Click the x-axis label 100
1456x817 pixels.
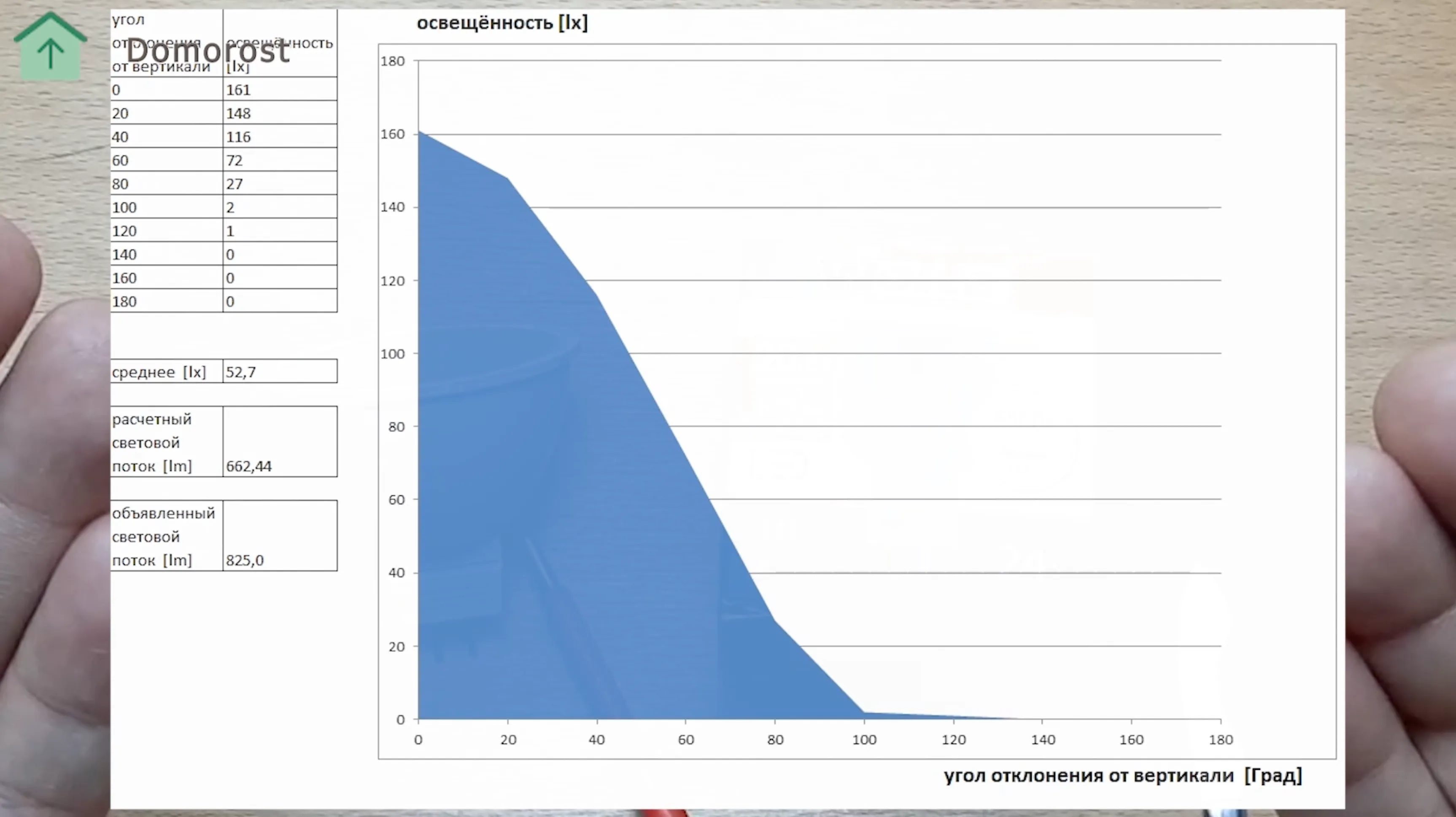(x=864, y=739)
